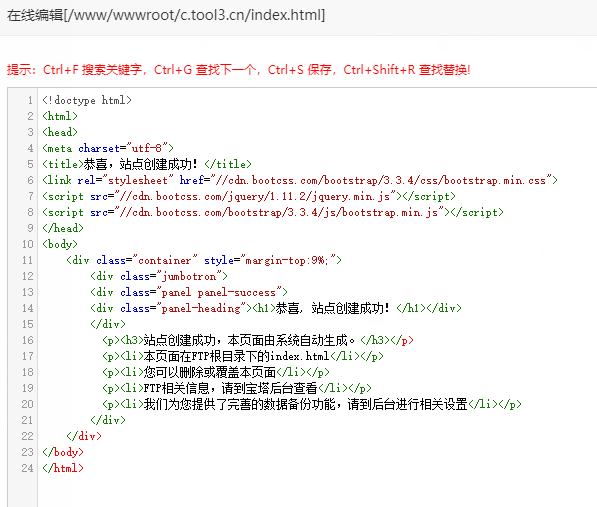Image resolution: width=597 pixels, height=507 pixels.
Task: Click the editor title showing index.html path
Action: [x=166, y=15]
